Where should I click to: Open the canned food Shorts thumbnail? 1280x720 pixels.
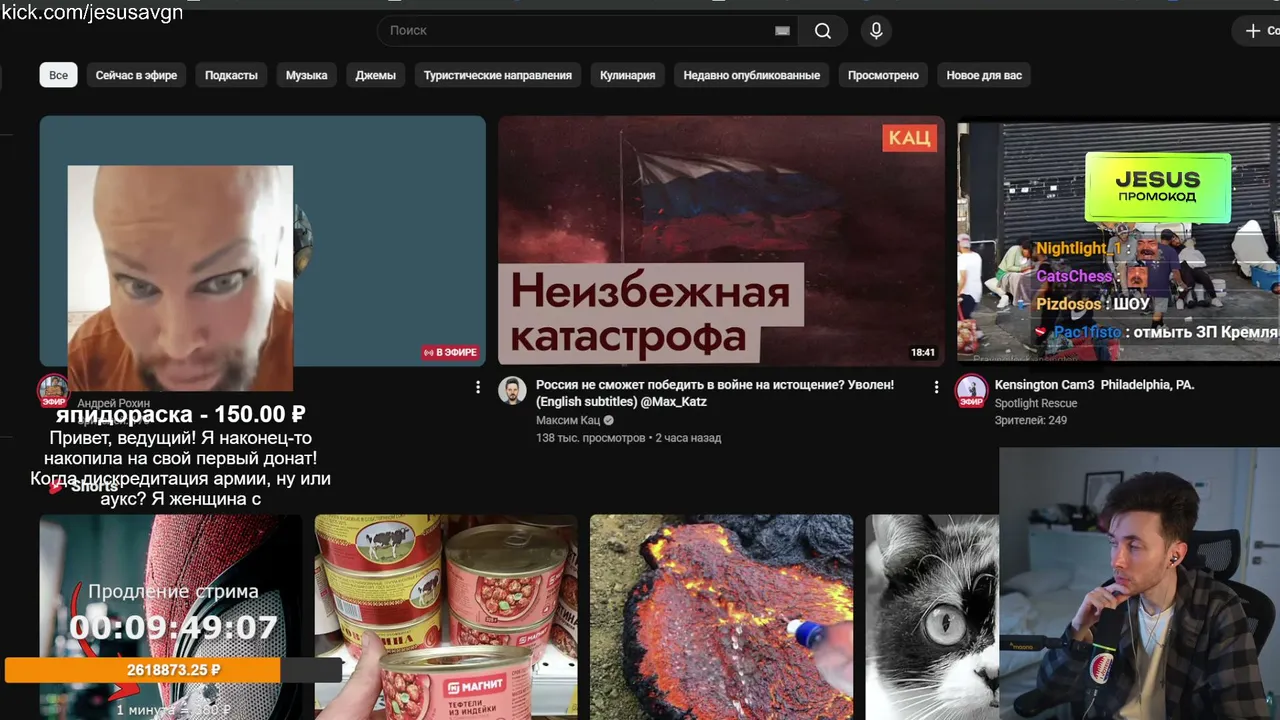pyautogui.click(x=446, y=617)
